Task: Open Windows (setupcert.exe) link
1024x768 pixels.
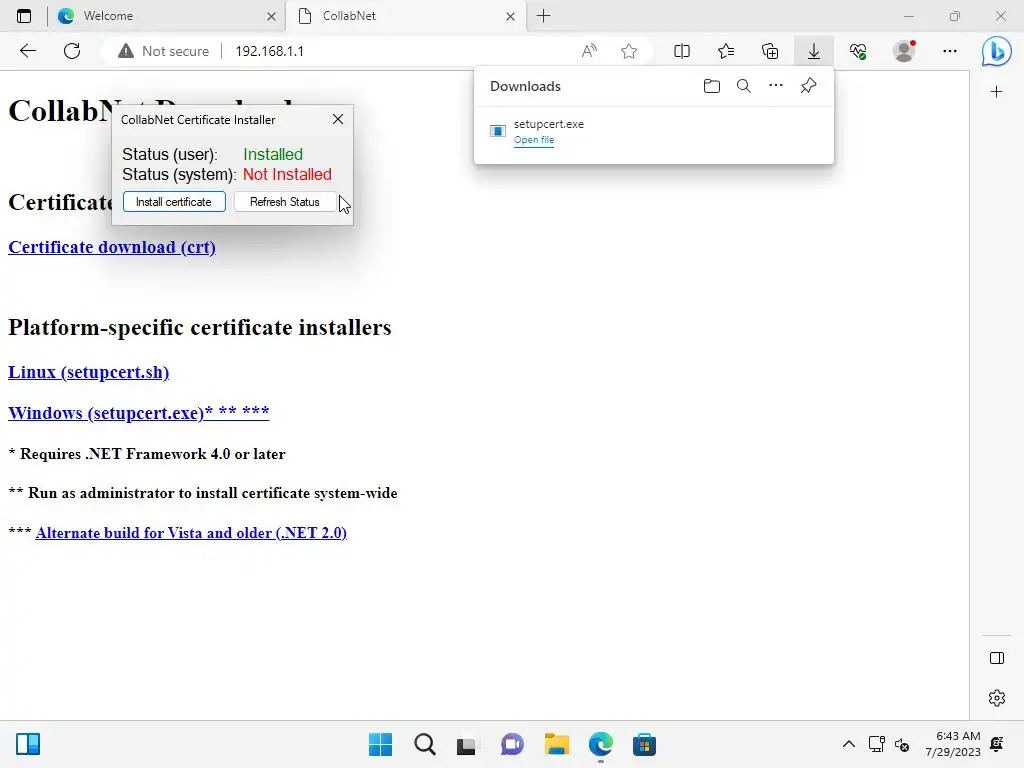Action: [138, 413]
